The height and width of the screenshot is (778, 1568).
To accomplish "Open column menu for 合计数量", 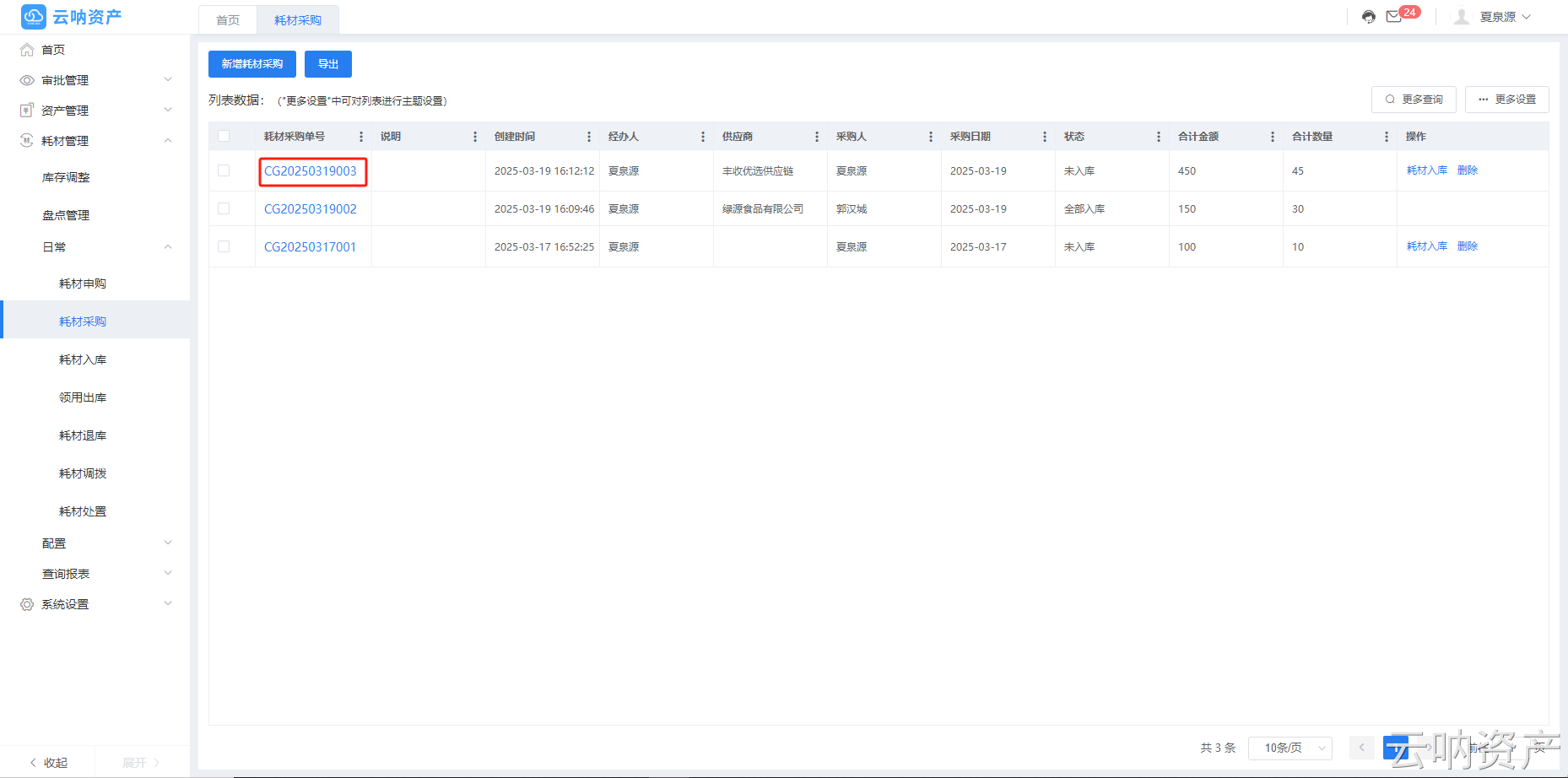I will coord(1387,137).
